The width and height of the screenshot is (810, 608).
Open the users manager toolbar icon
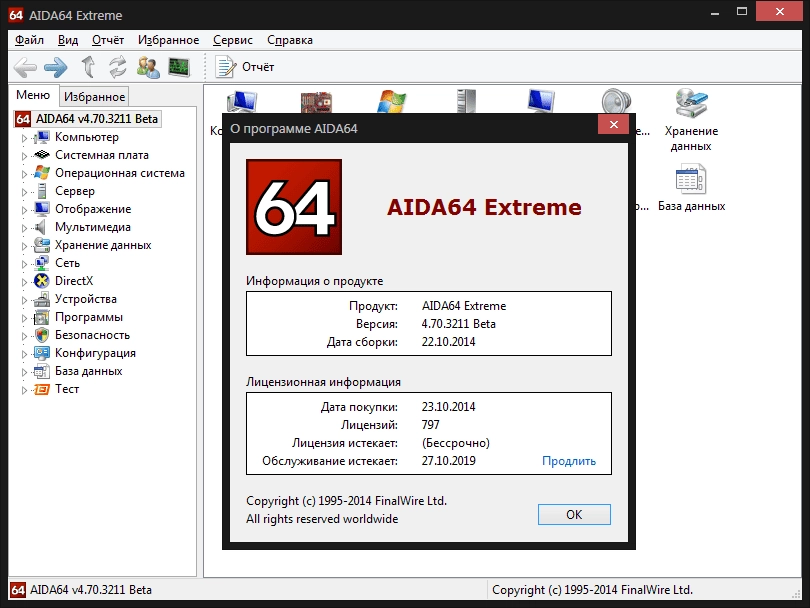pyautogui.click(x=148, y=67)
